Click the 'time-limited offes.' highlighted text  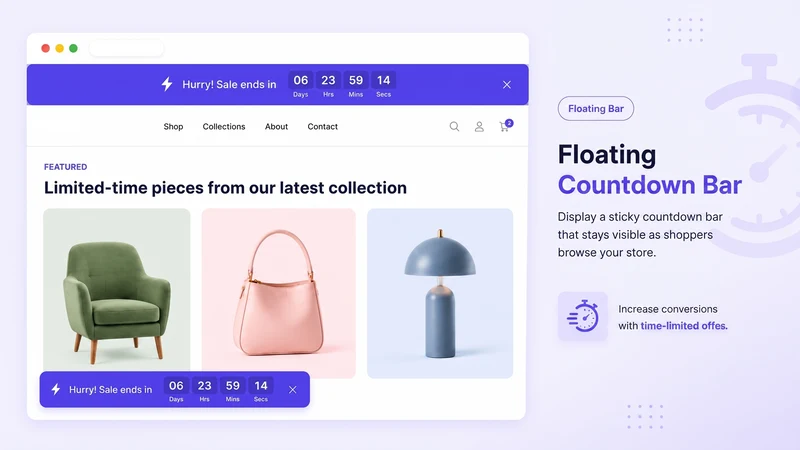coord(684,326)
